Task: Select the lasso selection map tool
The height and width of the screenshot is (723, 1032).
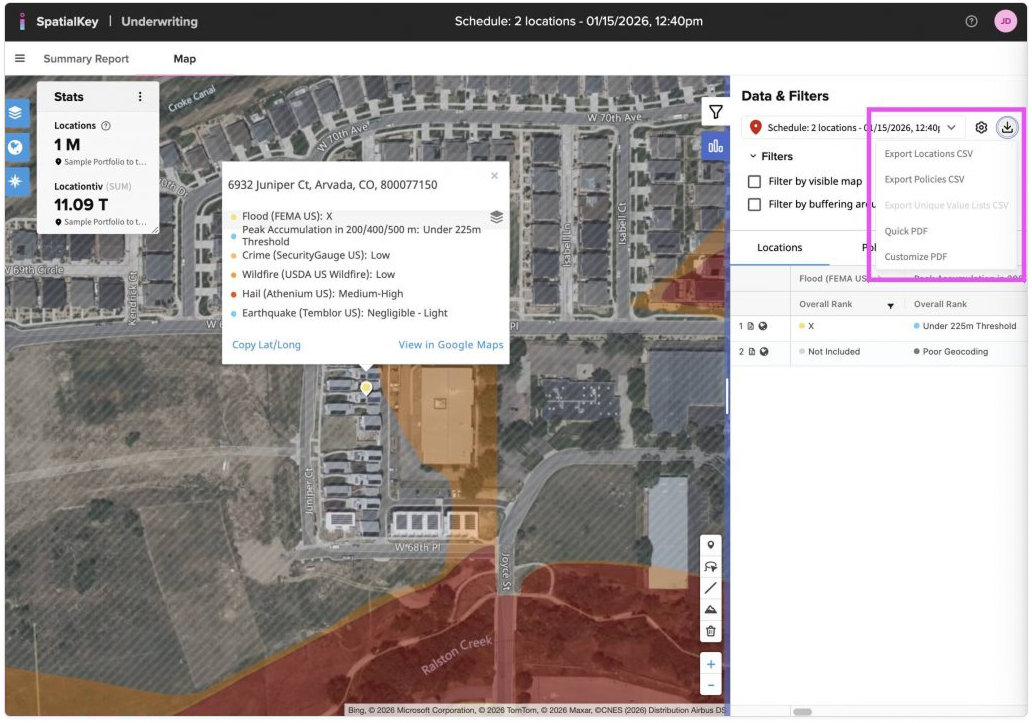Action: (x=710, y=566)
